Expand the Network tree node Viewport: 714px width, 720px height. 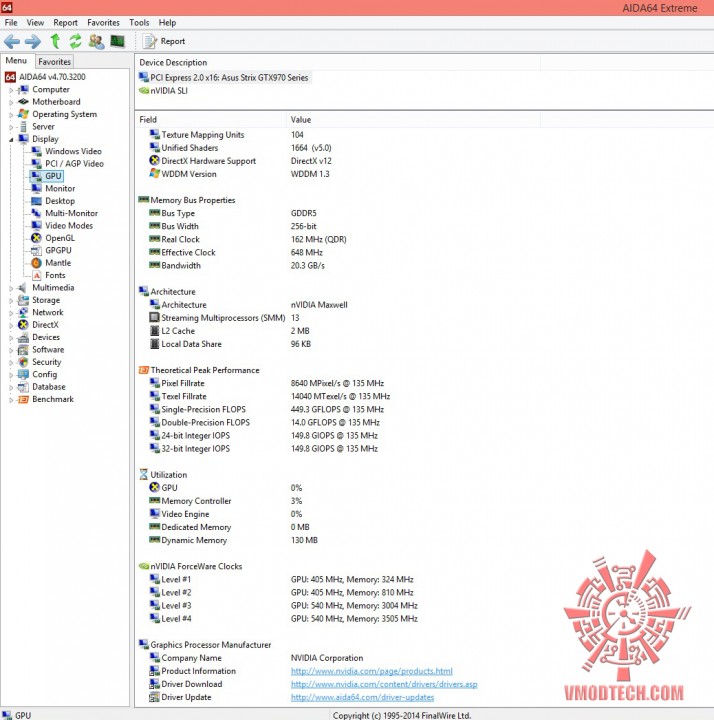pyautogui.click(x=11, y=313)
